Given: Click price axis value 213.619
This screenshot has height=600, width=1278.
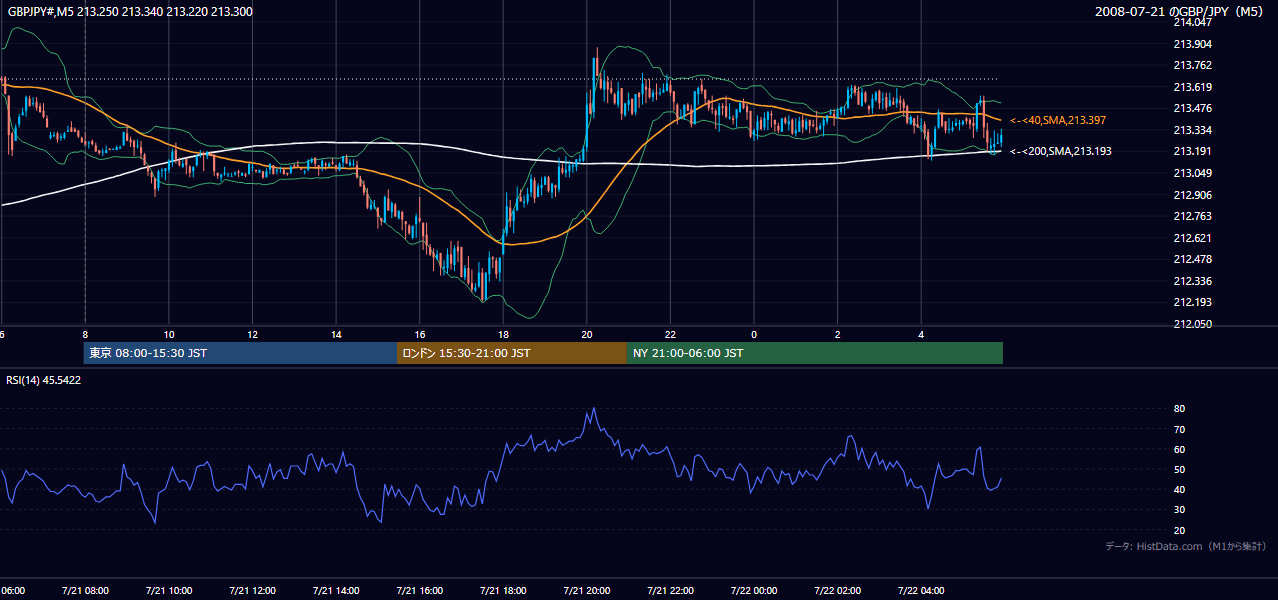Looking at the screenshot, I should point(1192,87).
